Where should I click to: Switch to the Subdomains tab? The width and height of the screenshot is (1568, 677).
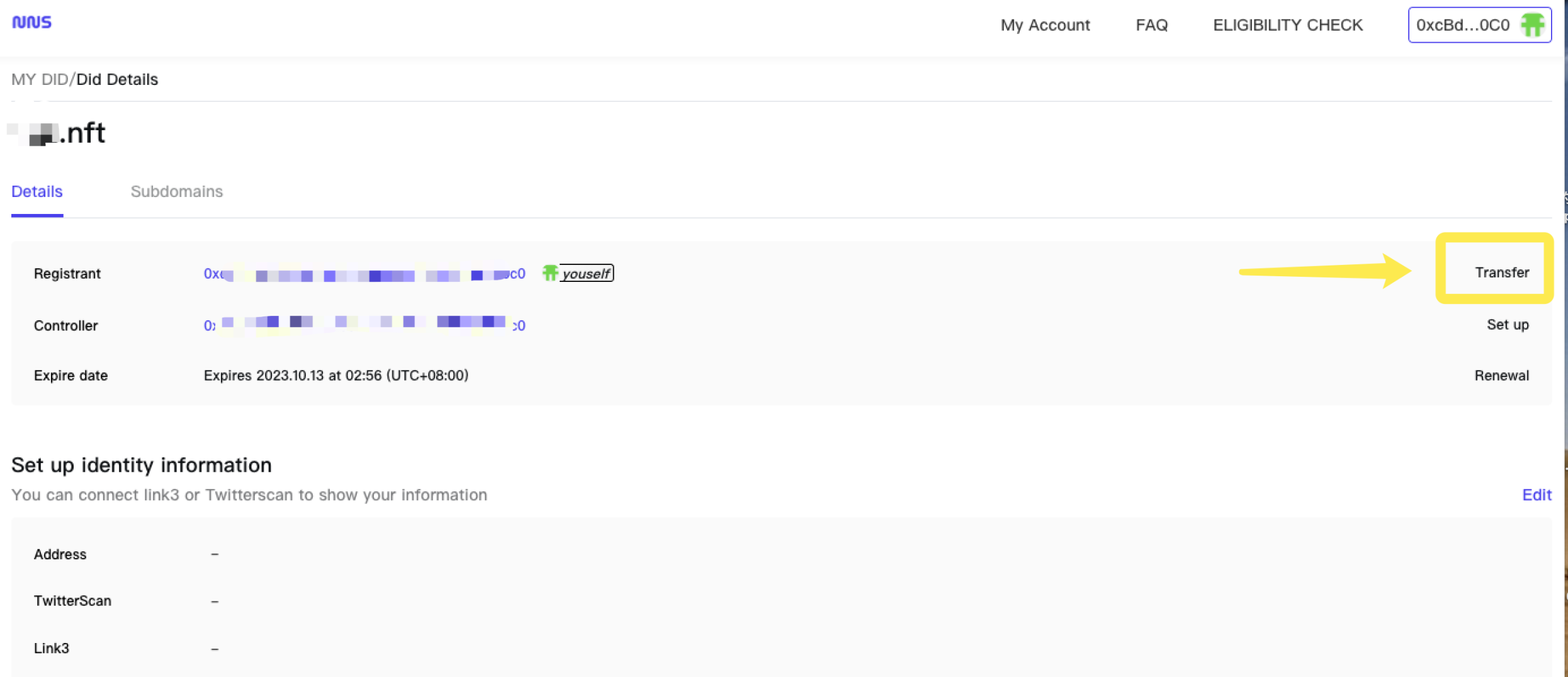tap(176, 191)
